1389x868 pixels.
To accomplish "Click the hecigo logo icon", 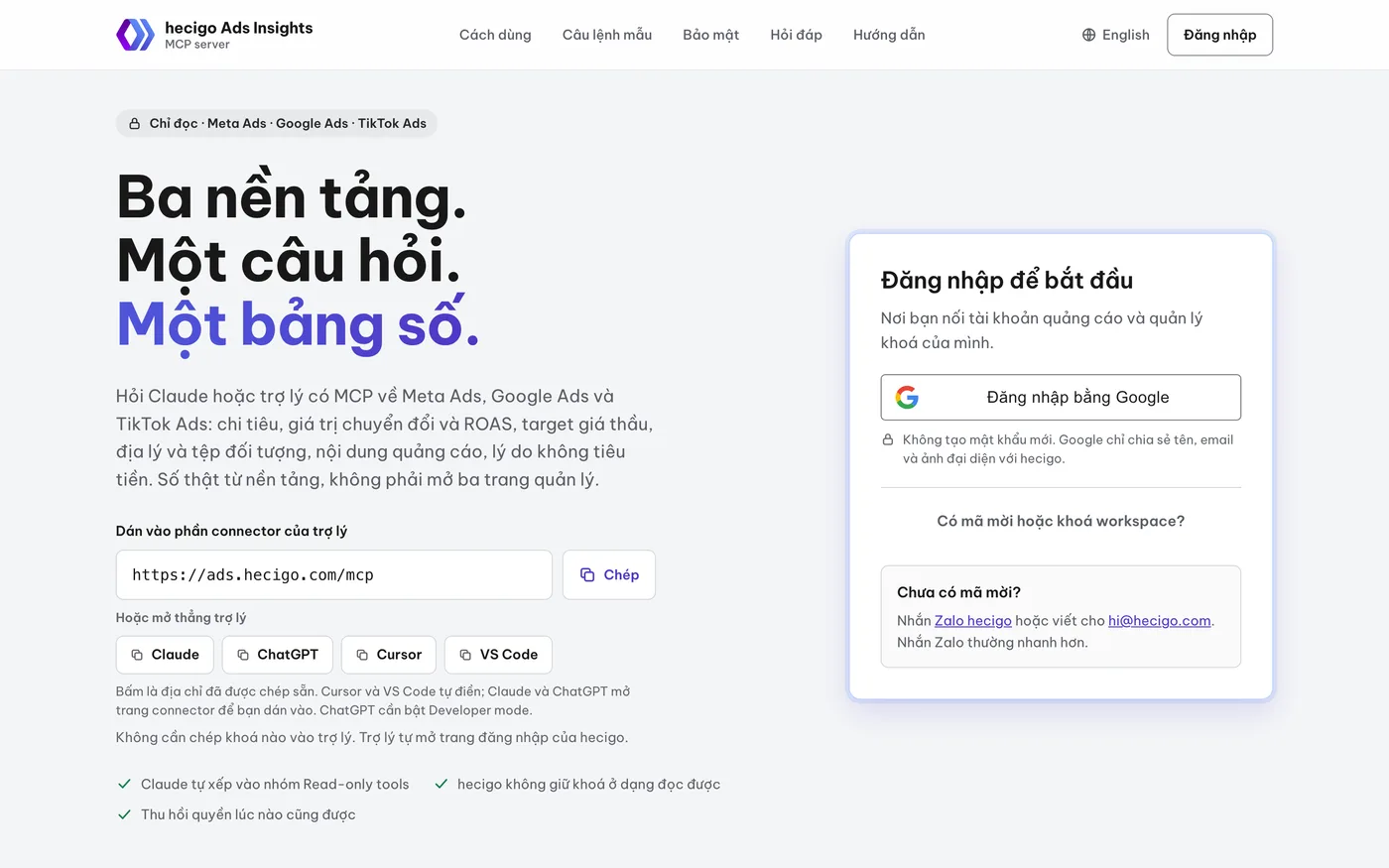I will tap(135, 35).
